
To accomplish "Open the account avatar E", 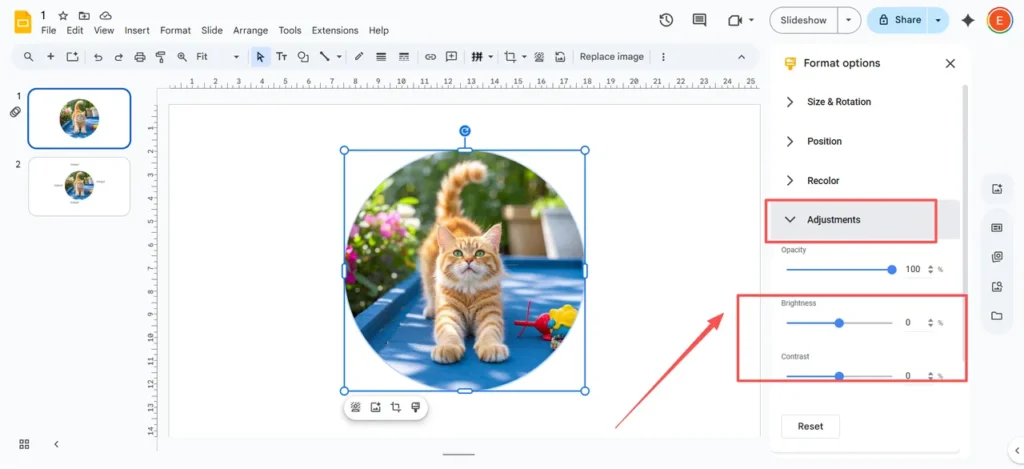I will [999, 20].
